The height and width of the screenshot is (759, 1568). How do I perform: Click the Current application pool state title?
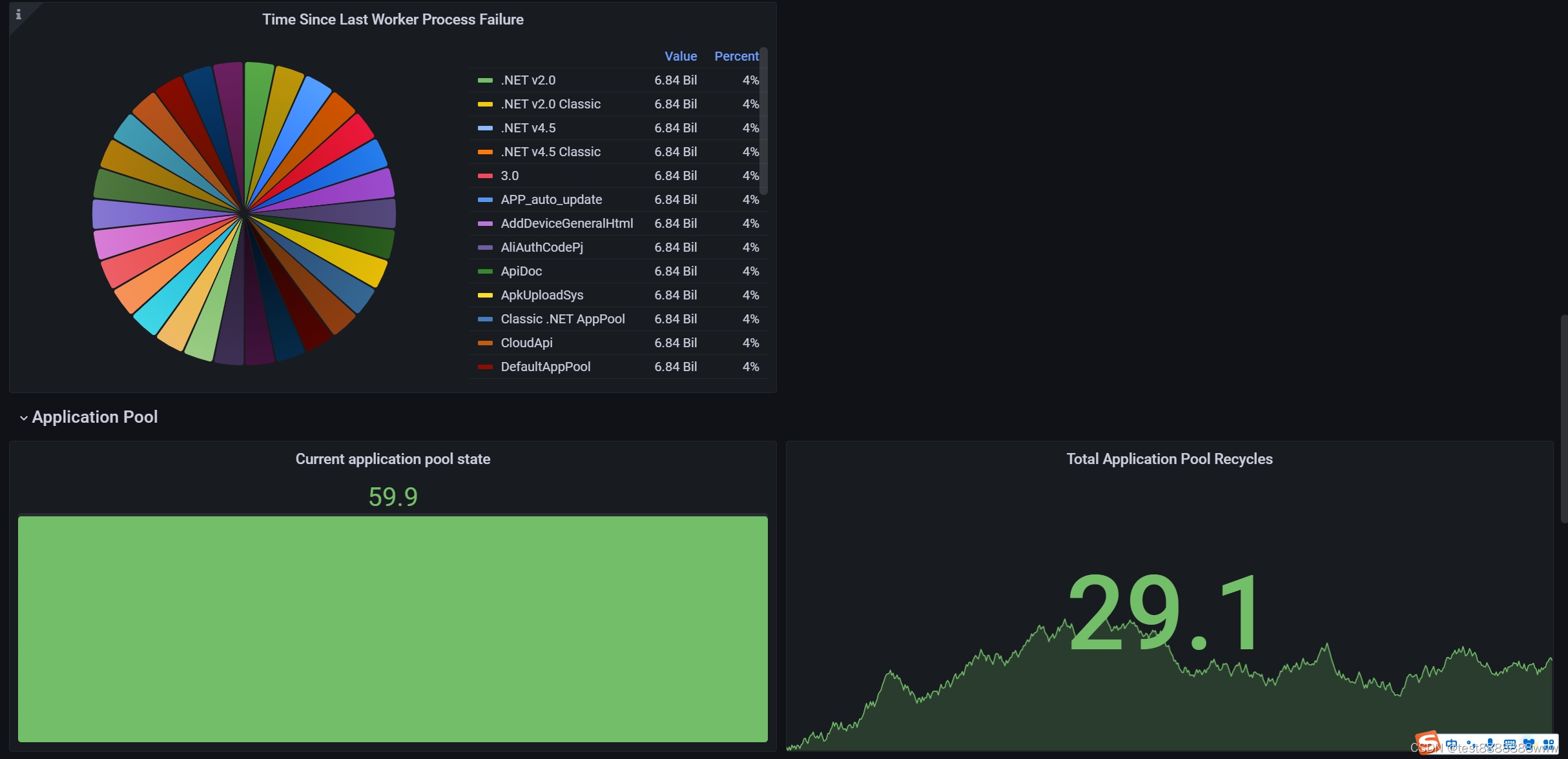393,459
